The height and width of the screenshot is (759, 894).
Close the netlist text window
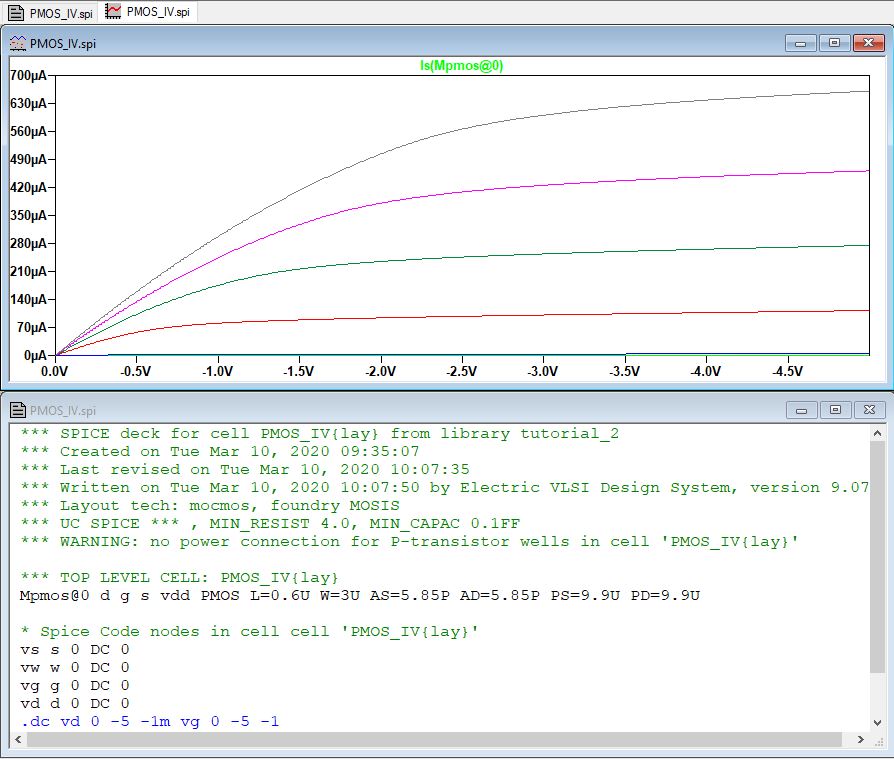[867, 410]
